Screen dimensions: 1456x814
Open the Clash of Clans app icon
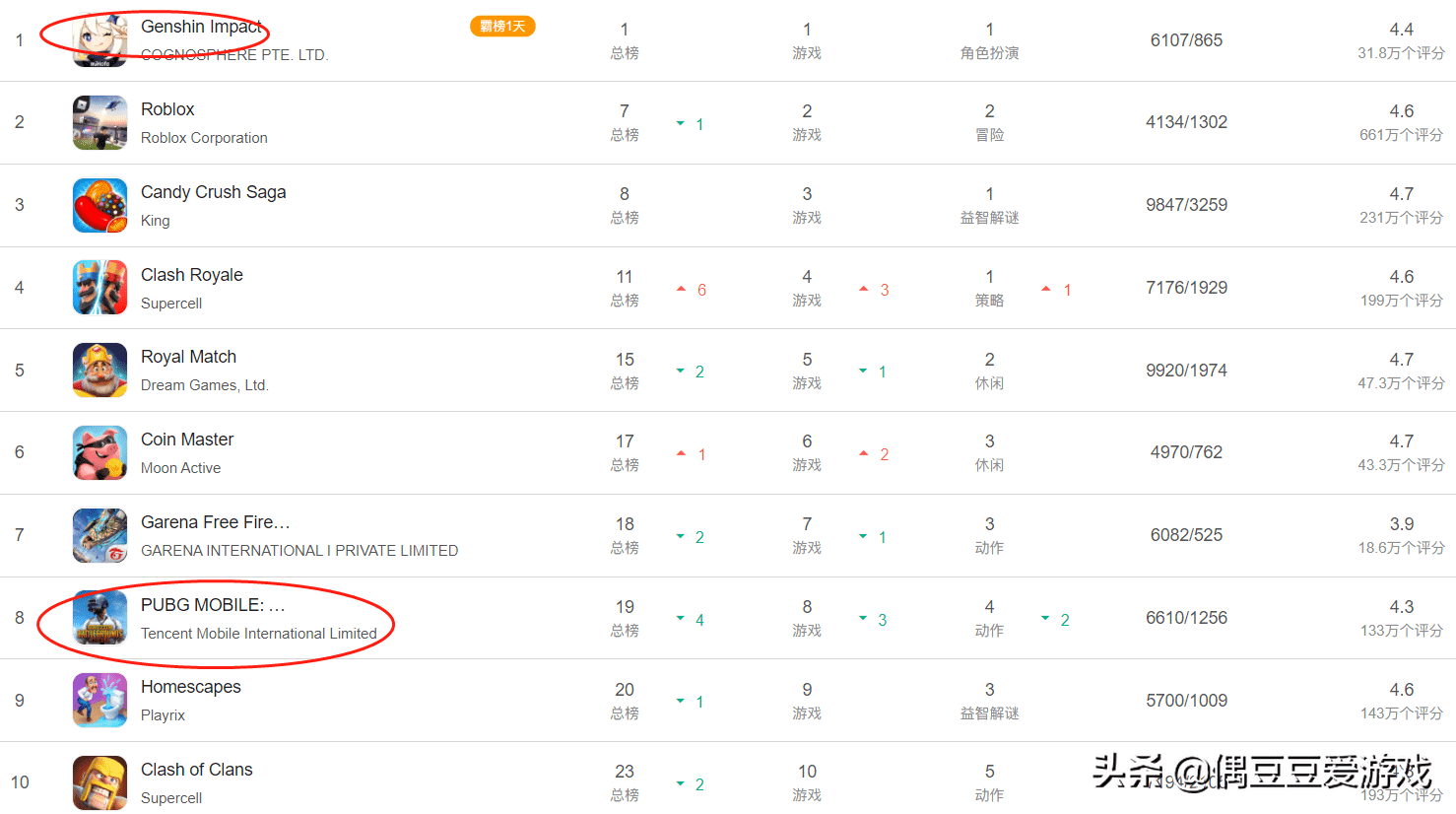click(x=99, y=782)
